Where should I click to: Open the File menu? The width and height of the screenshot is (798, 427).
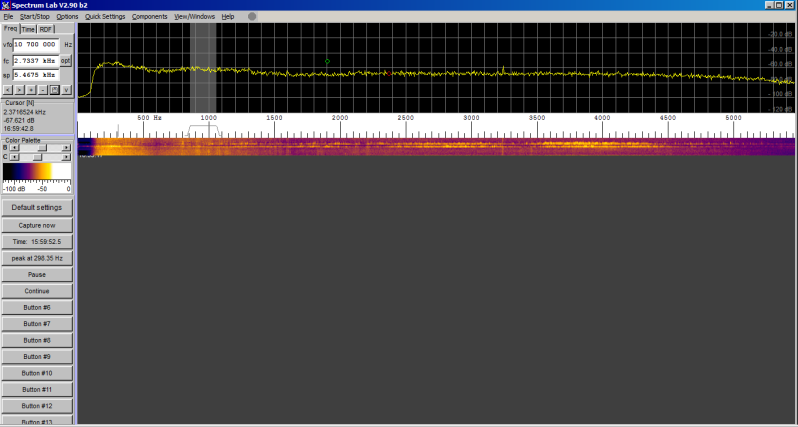point(8,17)
